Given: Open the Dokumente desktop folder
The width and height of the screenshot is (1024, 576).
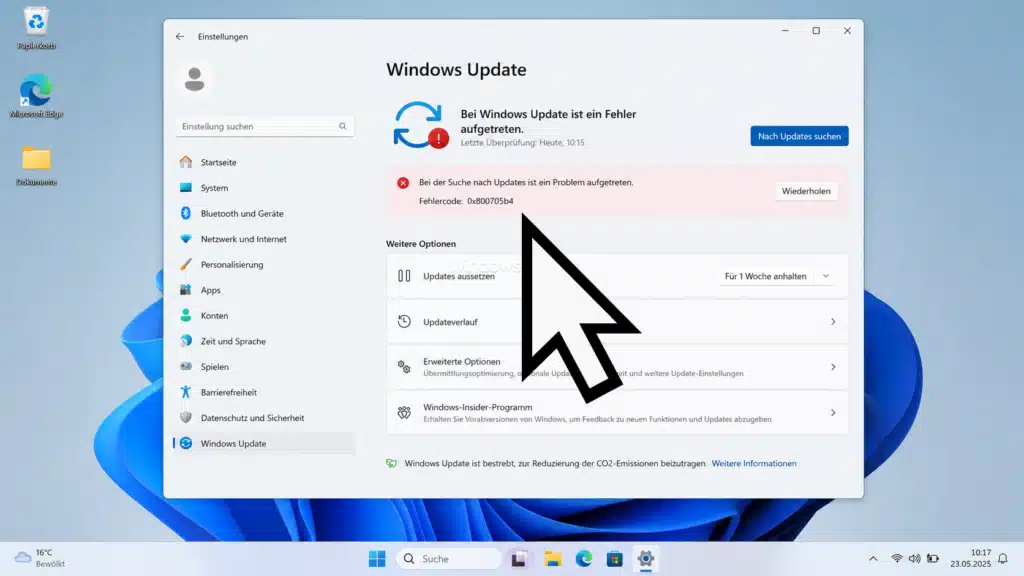Looking at the screenshot, I should point(36,166).
